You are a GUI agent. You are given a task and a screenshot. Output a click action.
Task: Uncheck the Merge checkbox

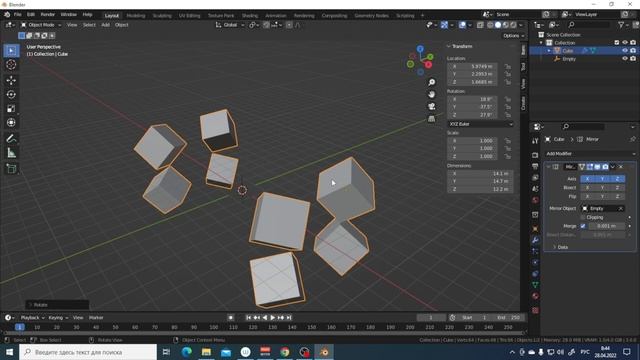pos(583,226)
